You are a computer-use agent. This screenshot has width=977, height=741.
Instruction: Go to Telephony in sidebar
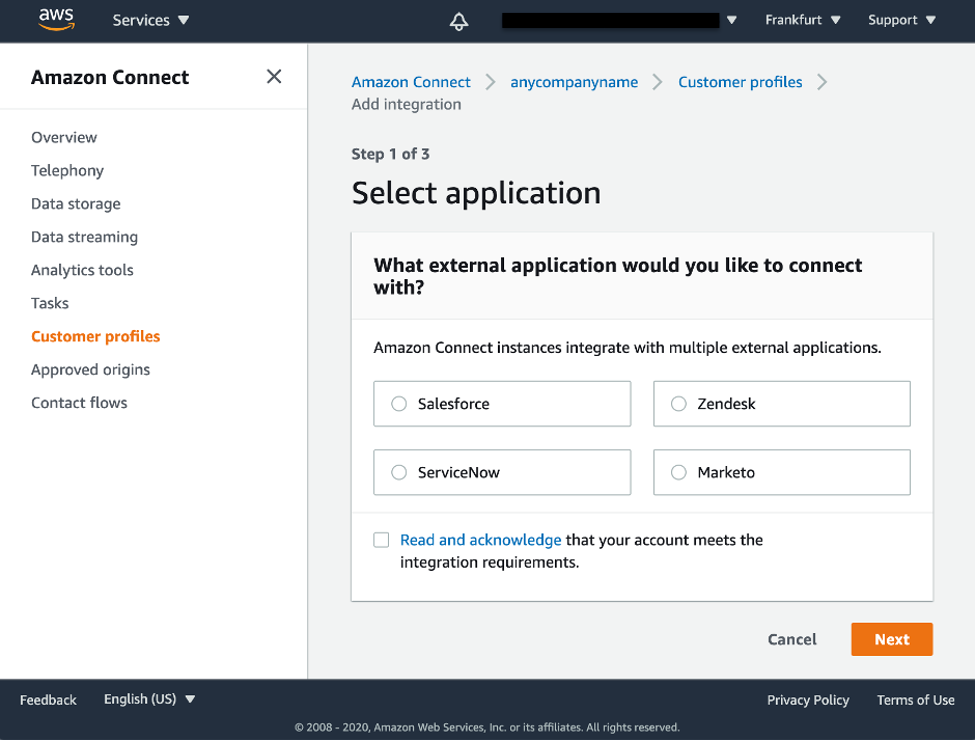pos(67,170)
